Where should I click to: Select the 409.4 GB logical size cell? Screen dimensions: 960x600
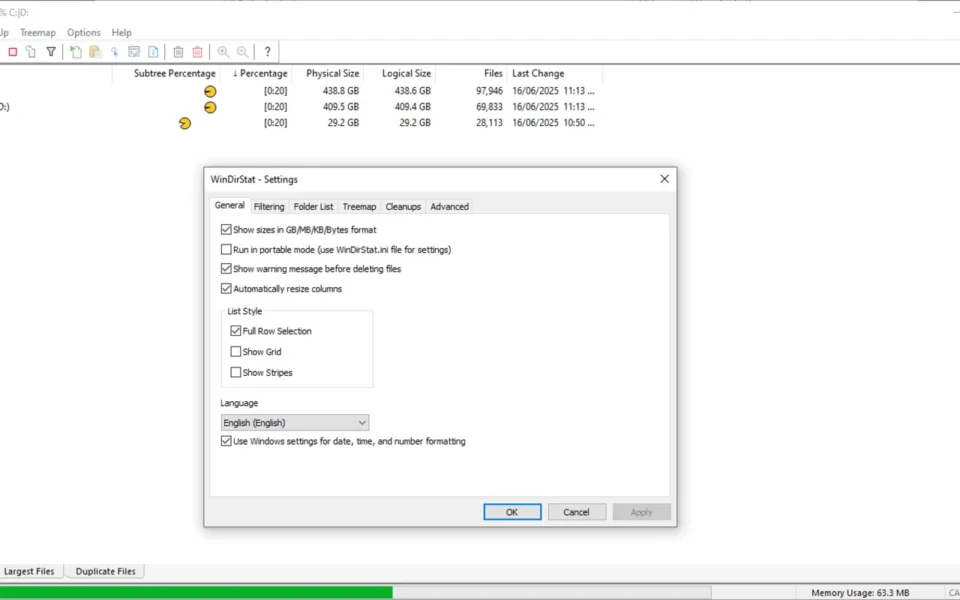coord(412,107)
